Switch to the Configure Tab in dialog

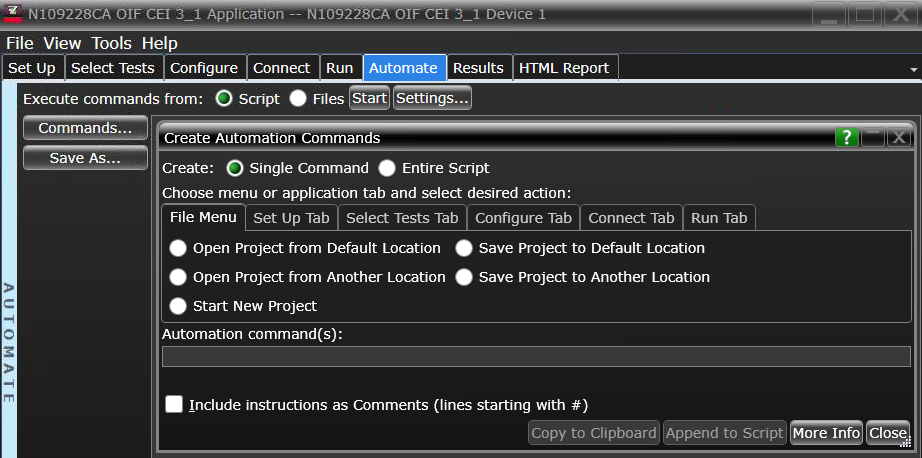tap(523, 218)
